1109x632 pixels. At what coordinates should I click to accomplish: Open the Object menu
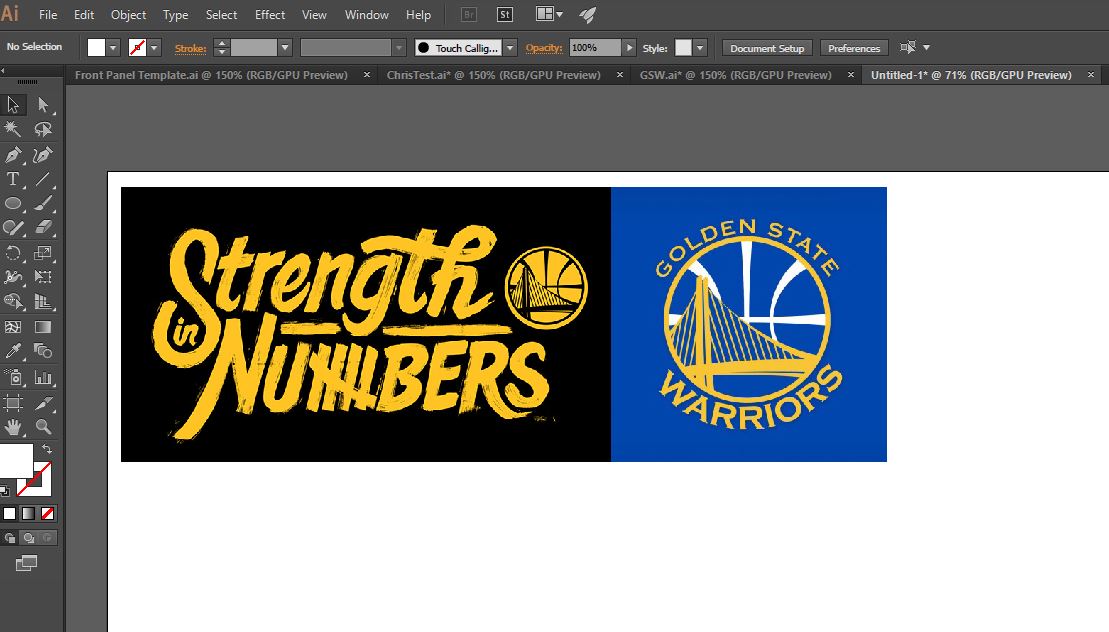coord(128,15)
